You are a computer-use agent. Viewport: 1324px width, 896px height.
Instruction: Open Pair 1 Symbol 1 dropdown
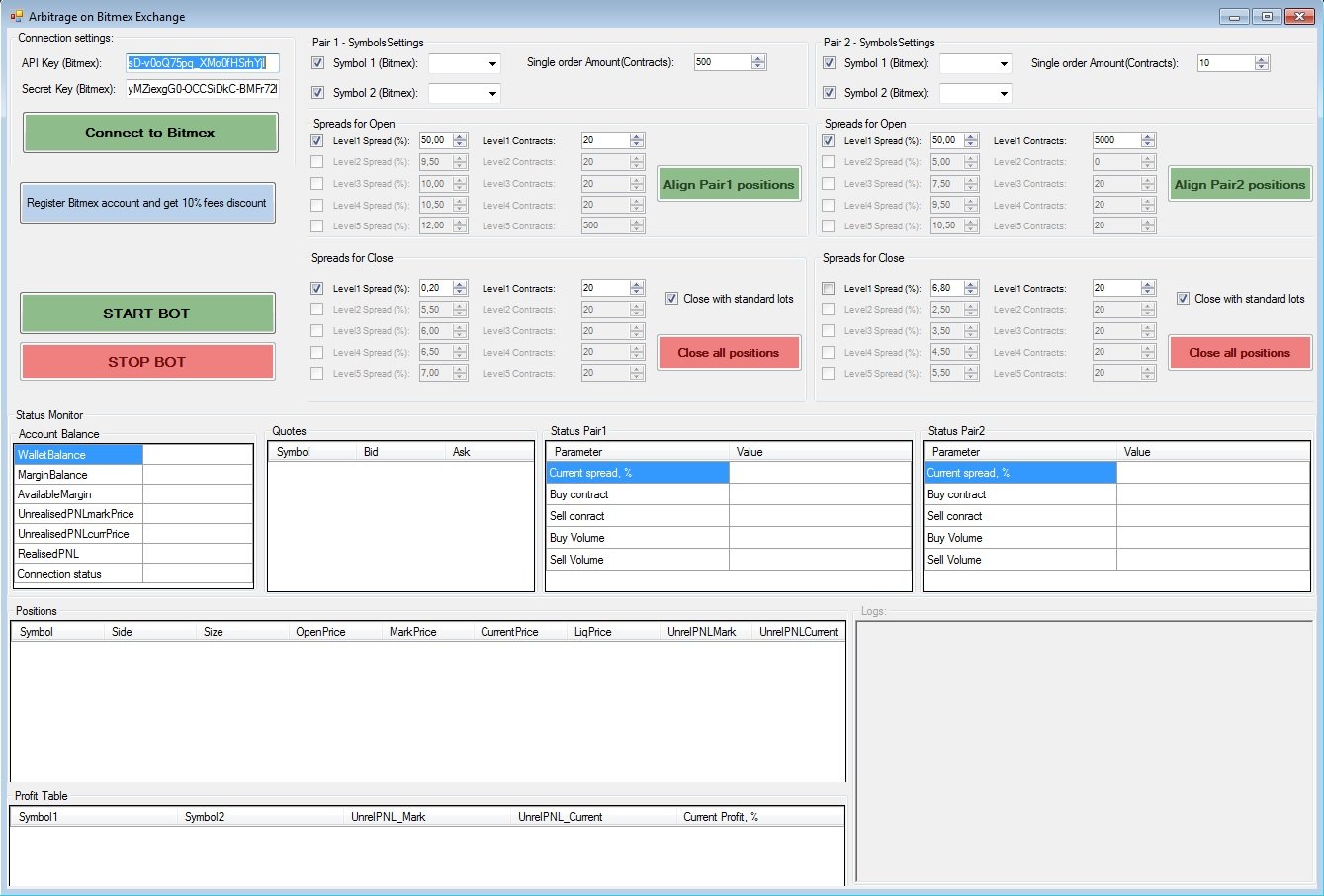(465, 63)
